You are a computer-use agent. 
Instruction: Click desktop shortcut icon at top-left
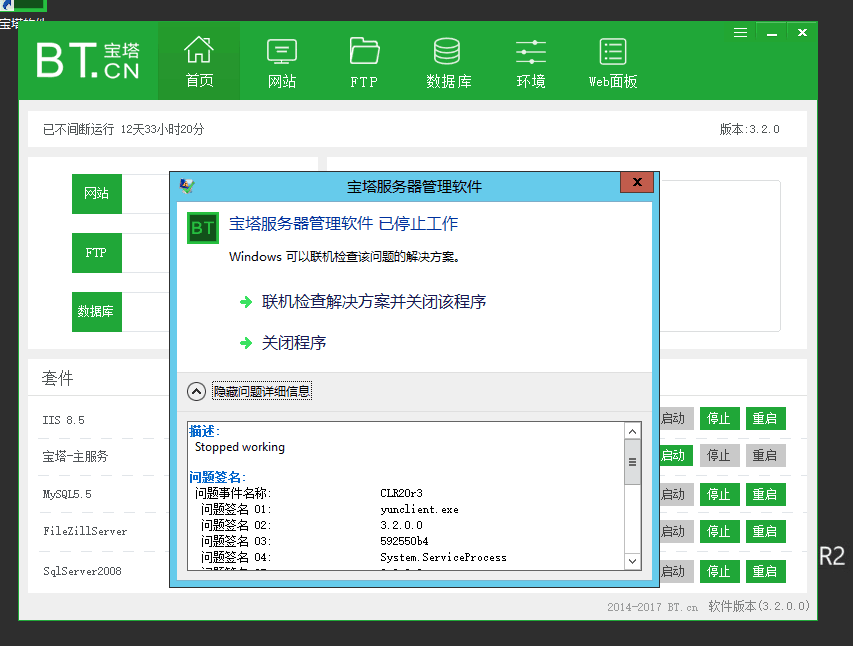23,6
